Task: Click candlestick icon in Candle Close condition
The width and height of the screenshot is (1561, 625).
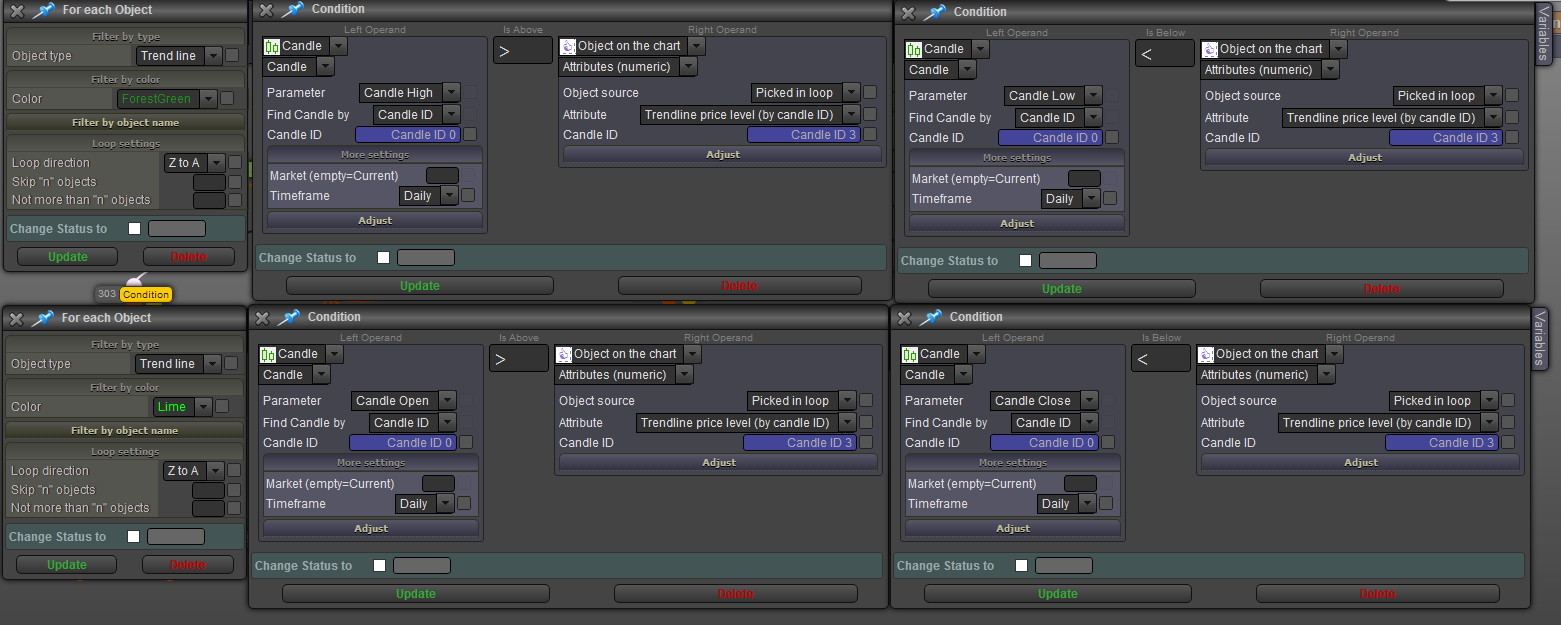Action: [910, 354]
